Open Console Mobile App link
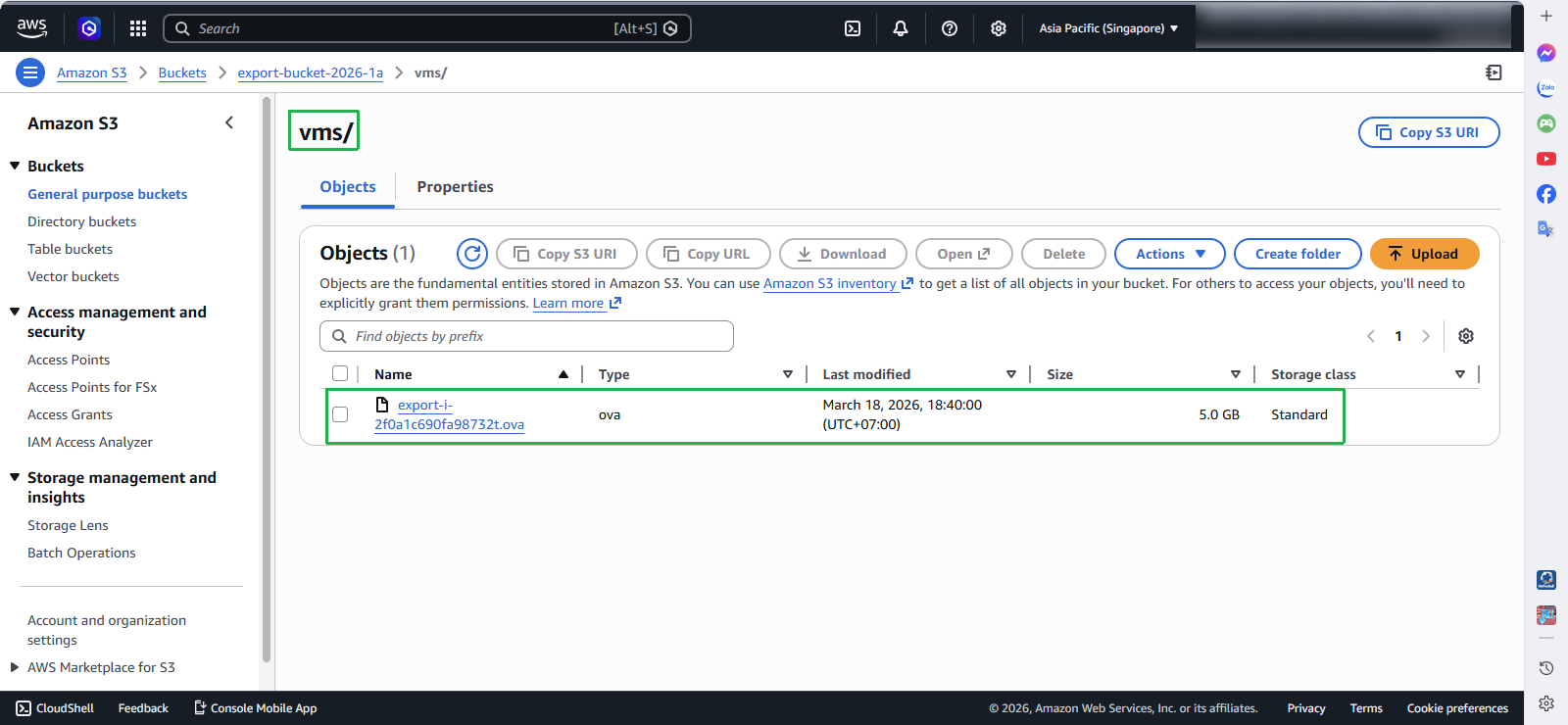This screenshot has width=1568, height=725. tap(256, 708)
